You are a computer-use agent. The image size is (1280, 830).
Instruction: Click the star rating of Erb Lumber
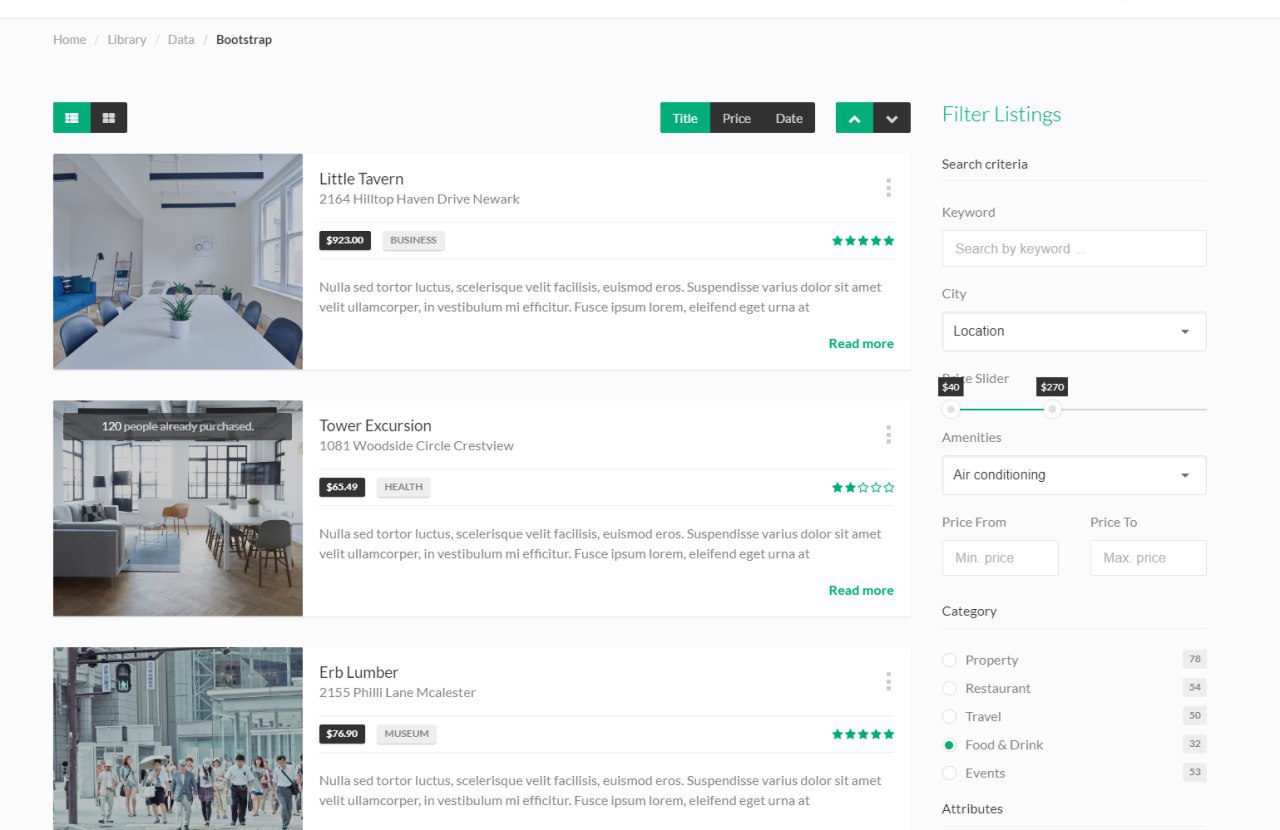(863, 734)
